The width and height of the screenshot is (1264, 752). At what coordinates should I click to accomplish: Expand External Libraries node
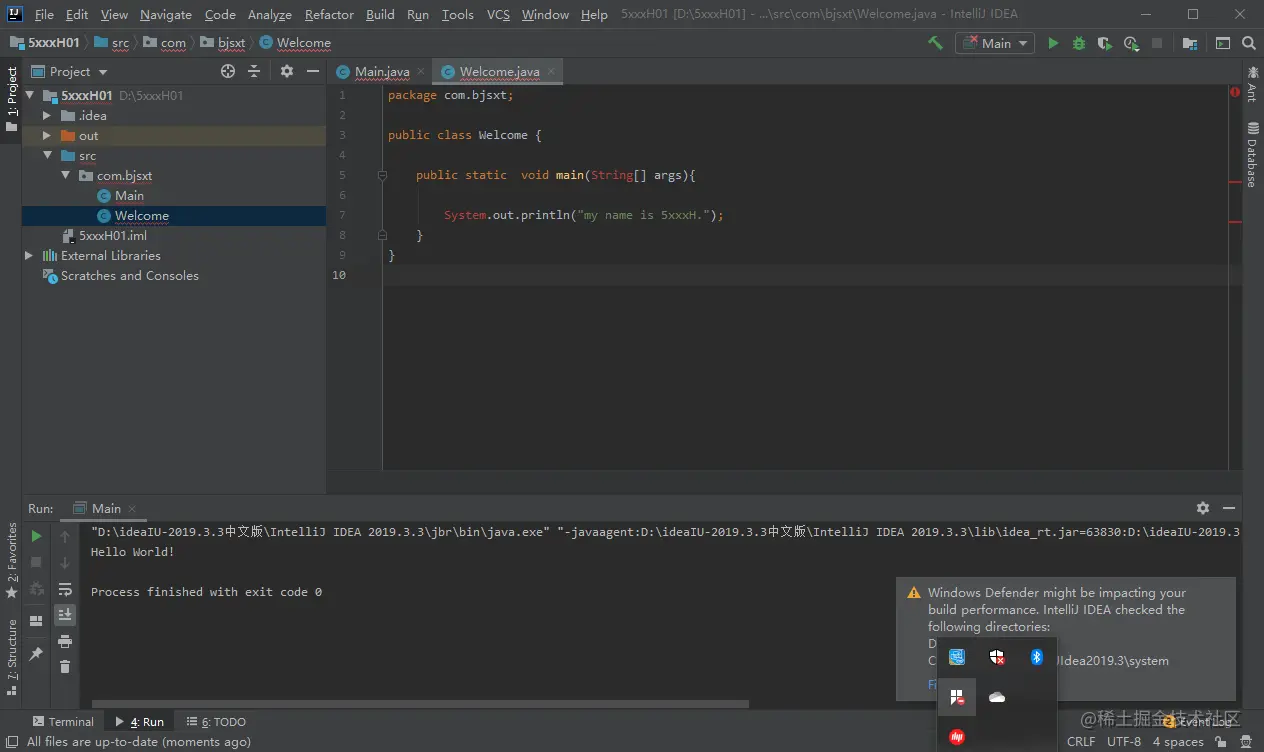(29, 256)
